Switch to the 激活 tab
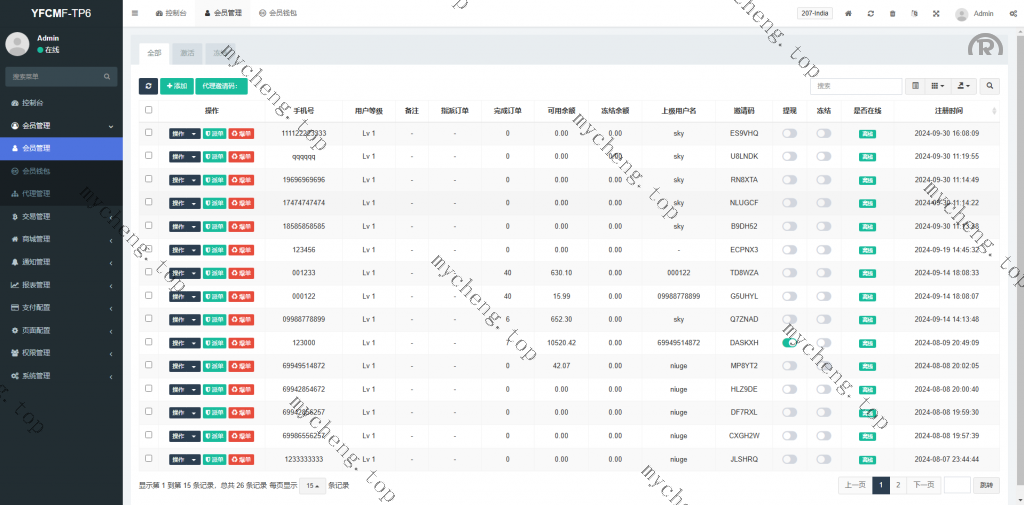 pos(186,52)
